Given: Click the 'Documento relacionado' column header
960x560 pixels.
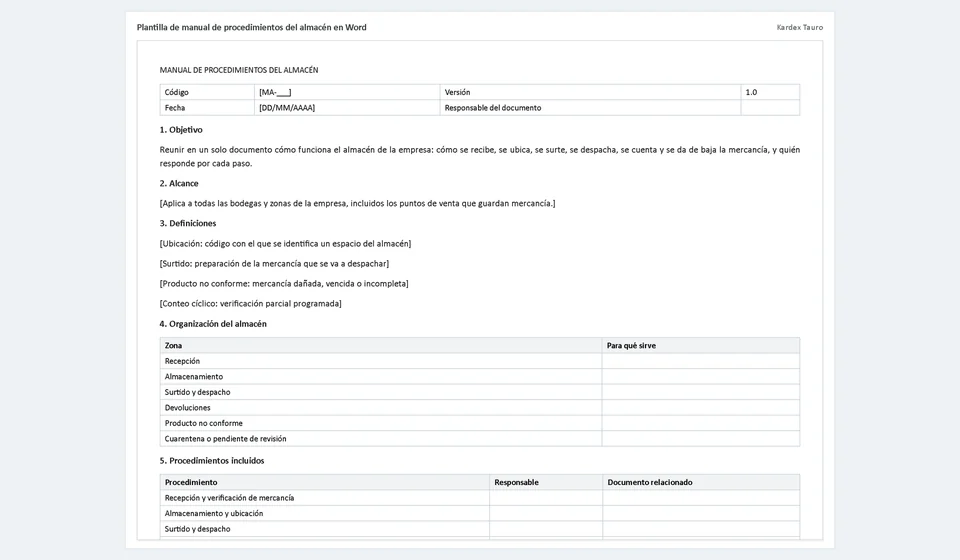Looking at the screenshot, I should 701,482.
